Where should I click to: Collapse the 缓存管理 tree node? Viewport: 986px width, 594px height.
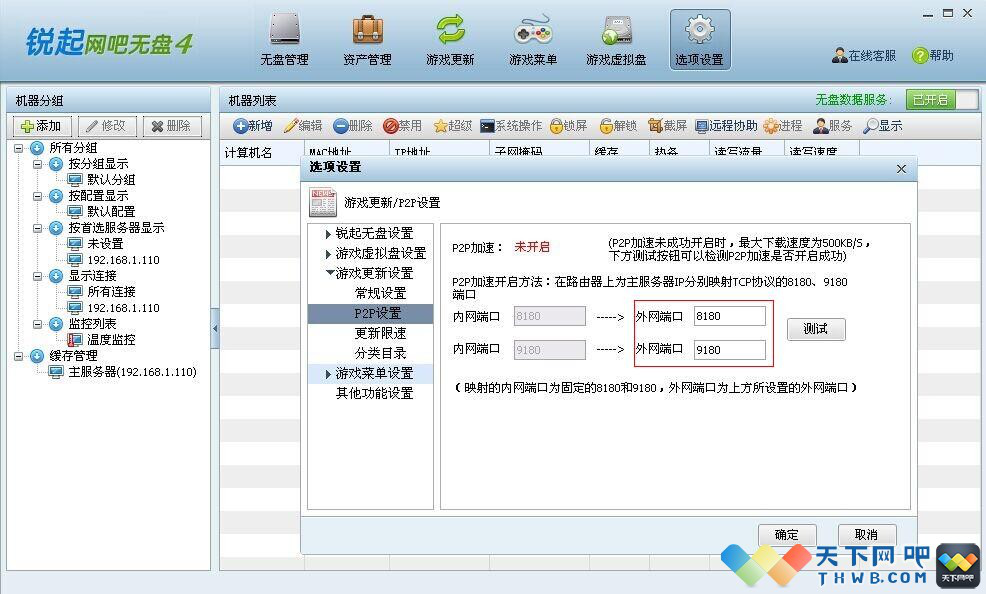coord(18,356)
